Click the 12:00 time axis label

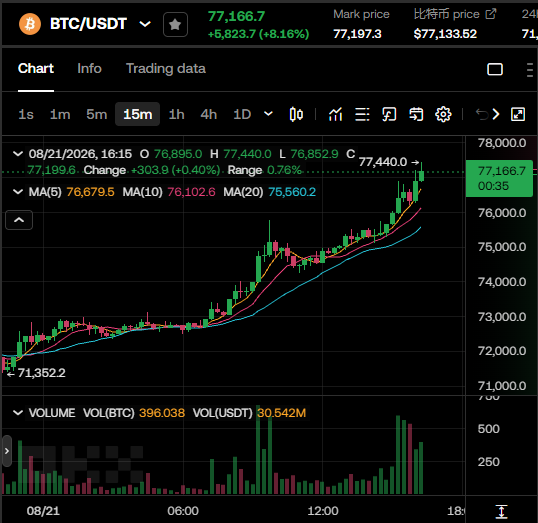click(323, 511)
